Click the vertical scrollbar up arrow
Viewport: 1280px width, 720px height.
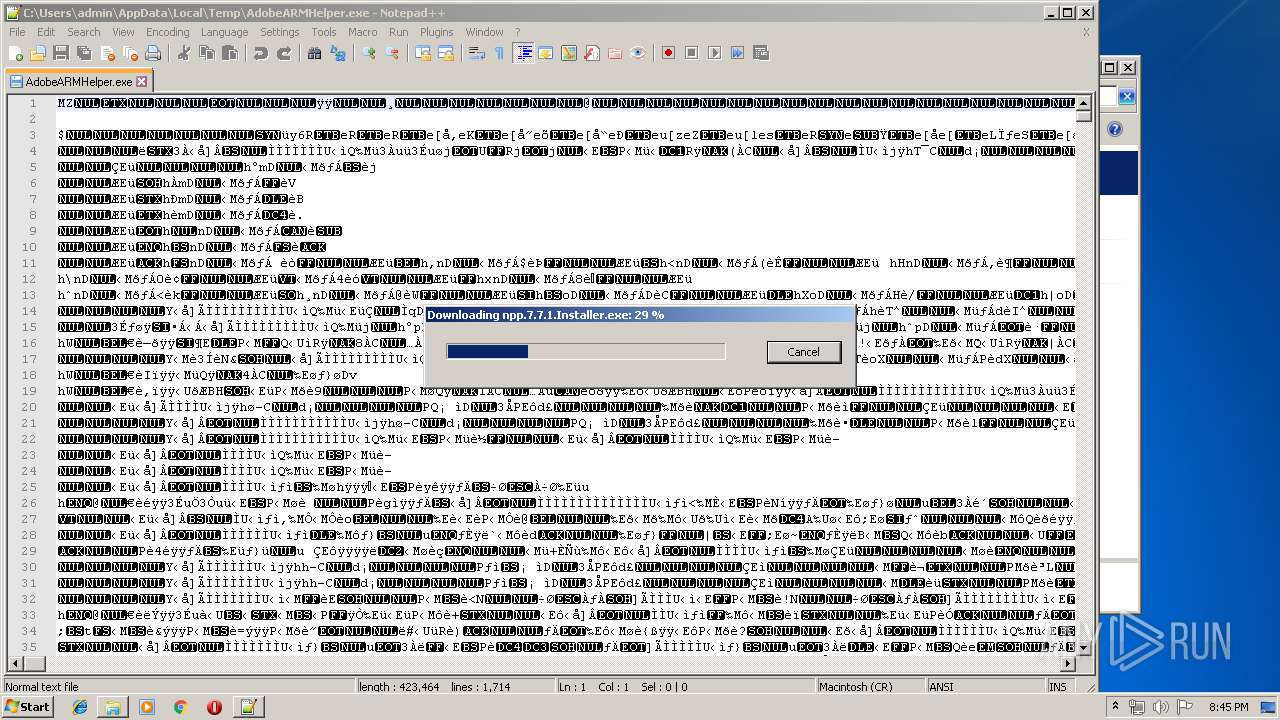tap(1084, 102)
